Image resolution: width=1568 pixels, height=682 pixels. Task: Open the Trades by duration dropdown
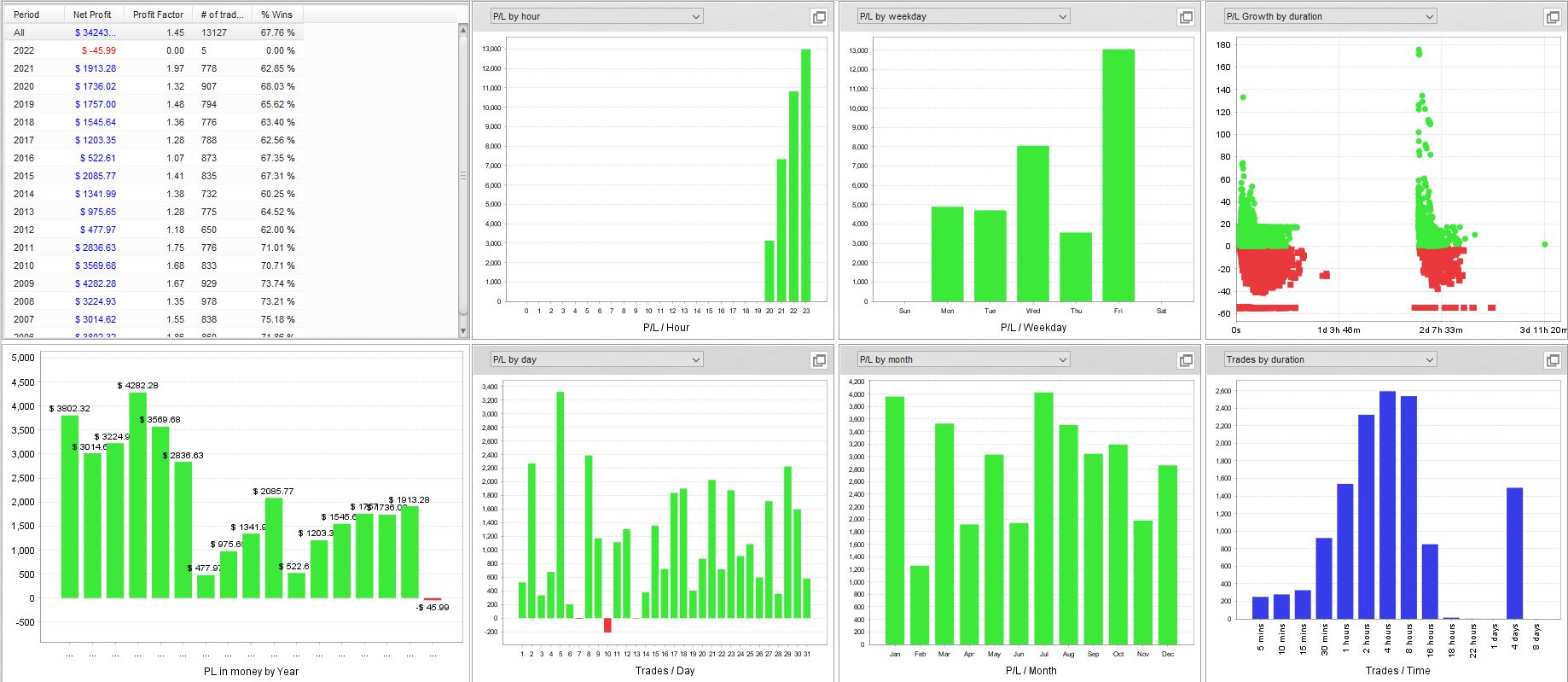tap(1330, 359)
